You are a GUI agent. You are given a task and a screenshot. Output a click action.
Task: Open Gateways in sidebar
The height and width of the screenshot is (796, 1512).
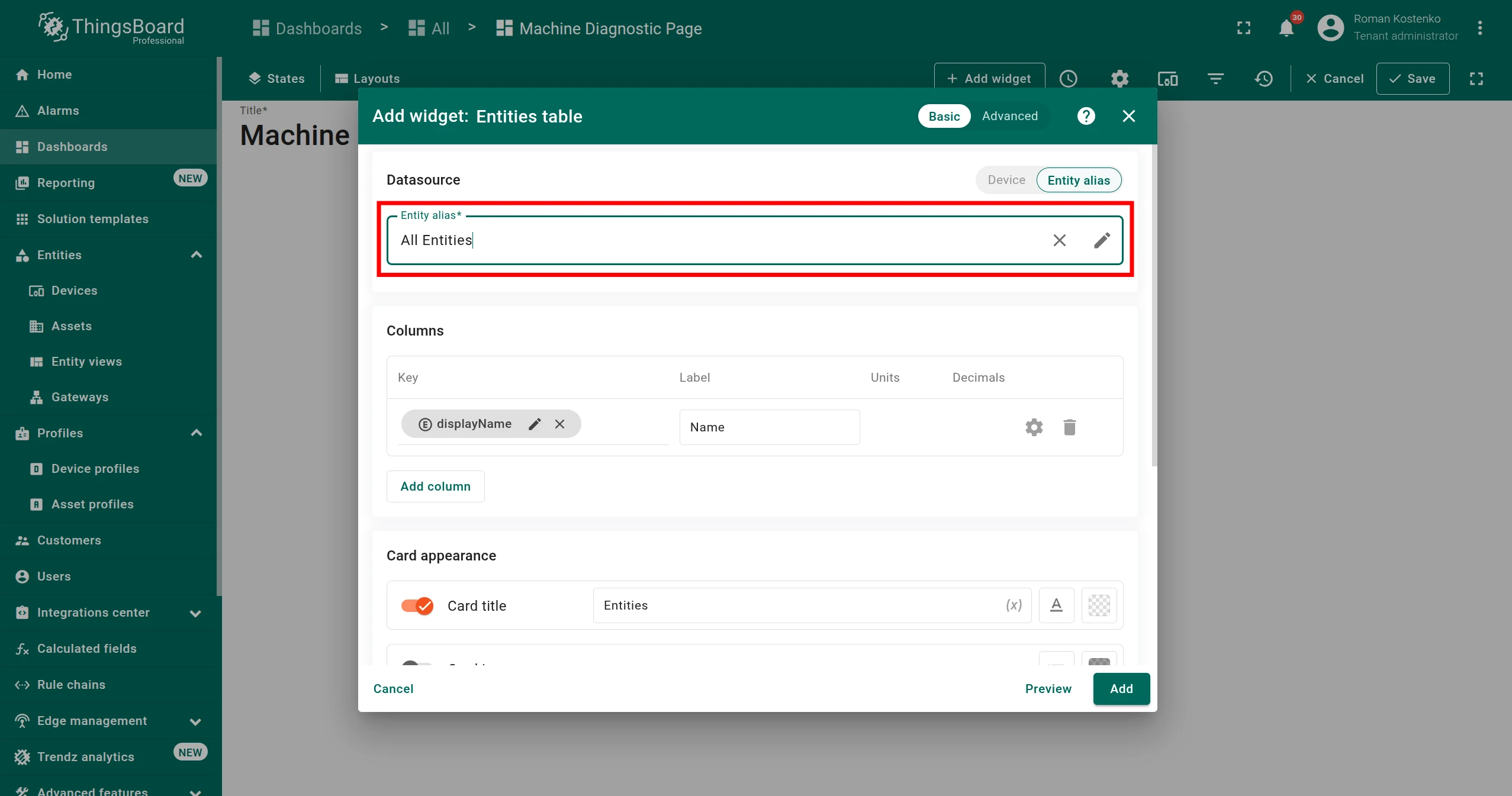110,397
